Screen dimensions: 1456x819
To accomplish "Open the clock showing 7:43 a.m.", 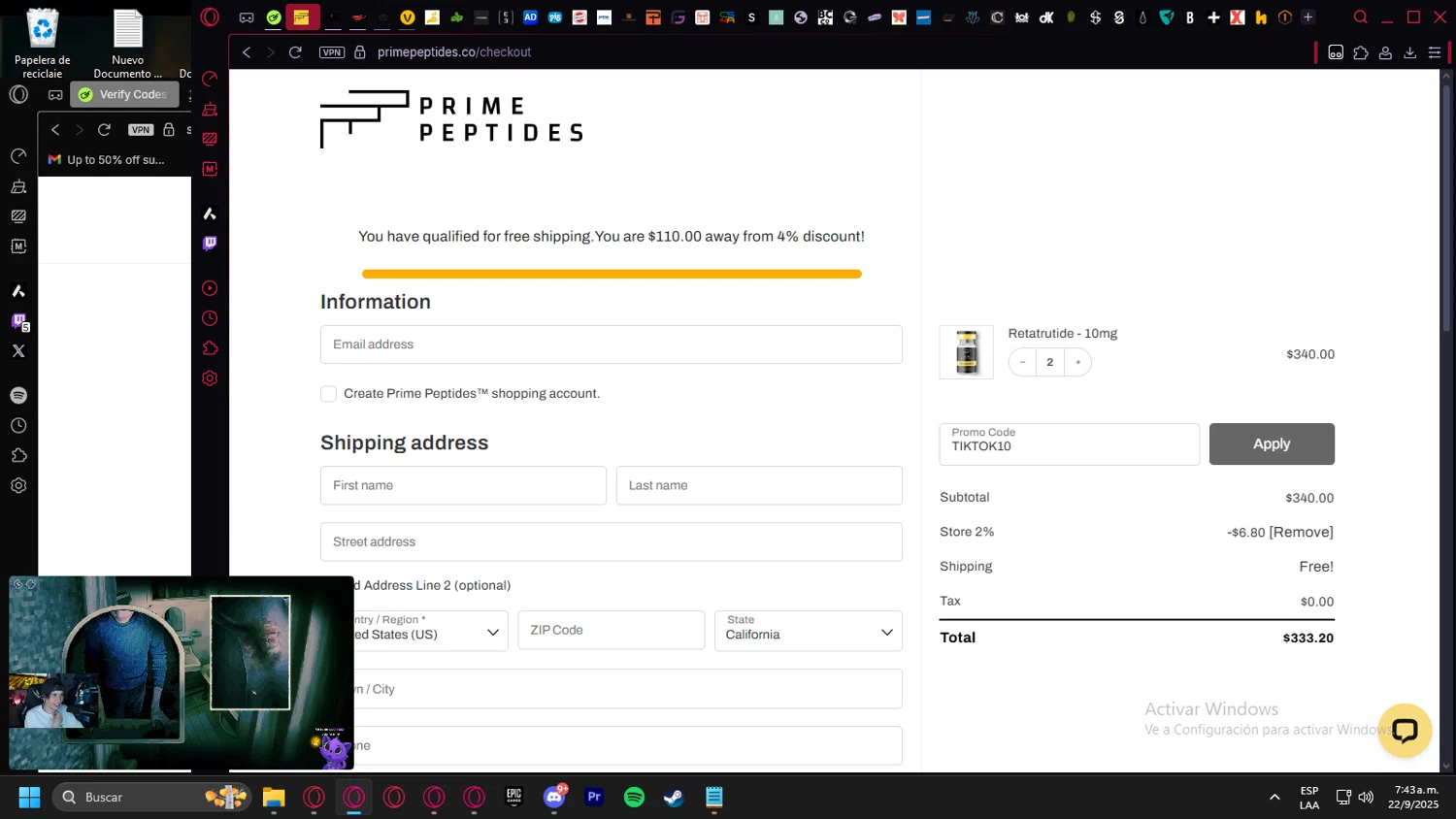I will point(1413,798).
